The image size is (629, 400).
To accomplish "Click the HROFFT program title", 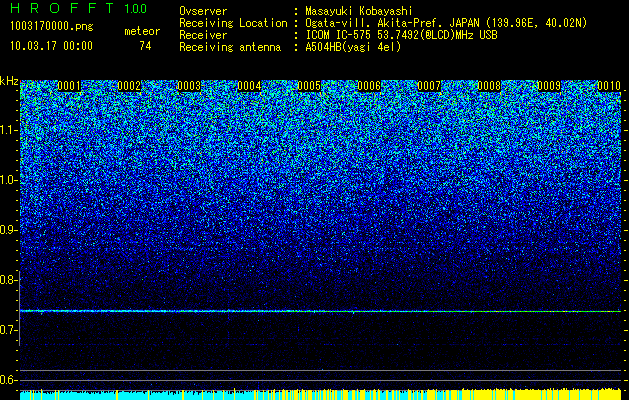I will tap(62, 8).
